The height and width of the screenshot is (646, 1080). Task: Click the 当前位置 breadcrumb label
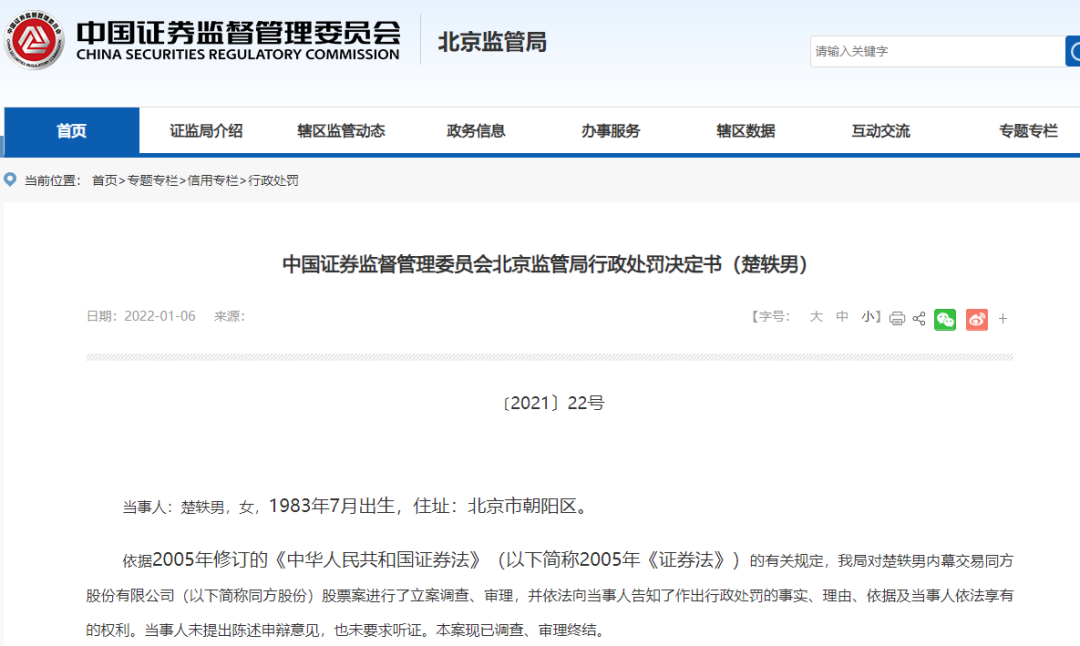[53, 180]
